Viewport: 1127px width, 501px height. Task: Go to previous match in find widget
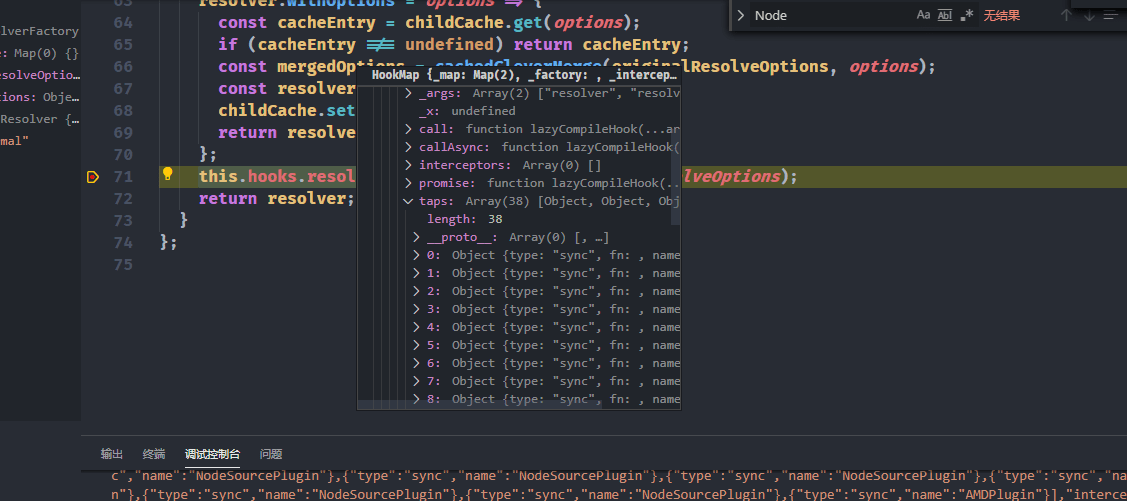coord(1067,15)
